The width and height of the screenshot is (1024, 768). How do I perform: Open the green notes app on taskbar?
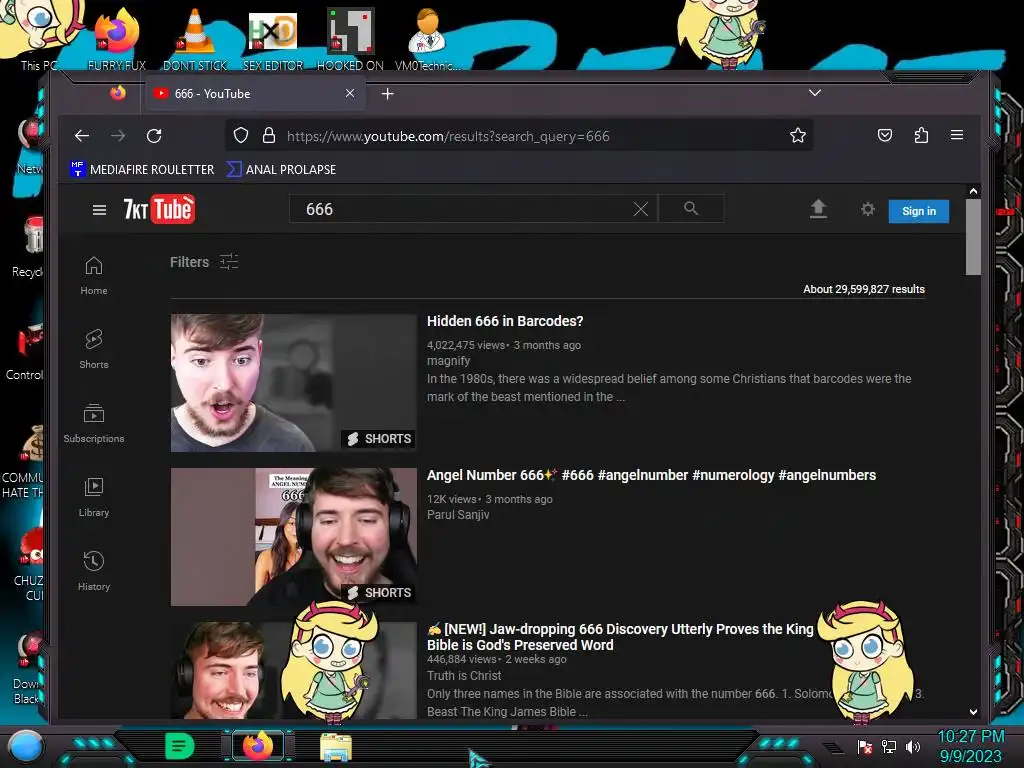tap(179, 746)
